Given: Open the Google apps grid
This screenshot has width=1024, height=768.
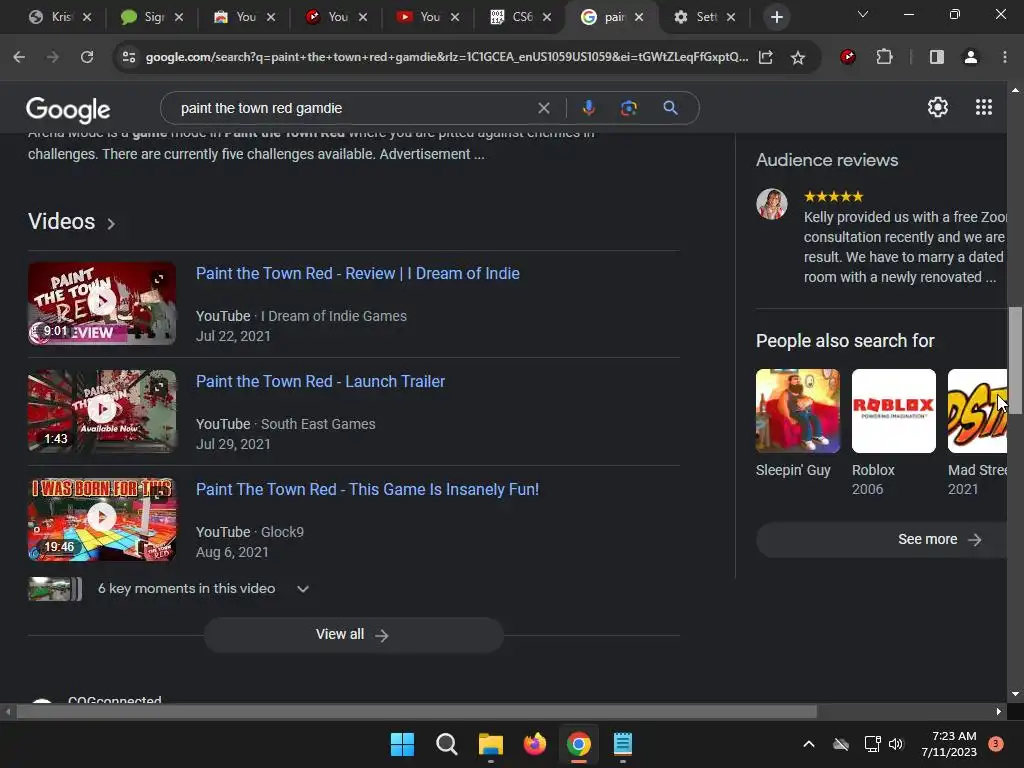Looking at the screenshot, I should [984, 107].
